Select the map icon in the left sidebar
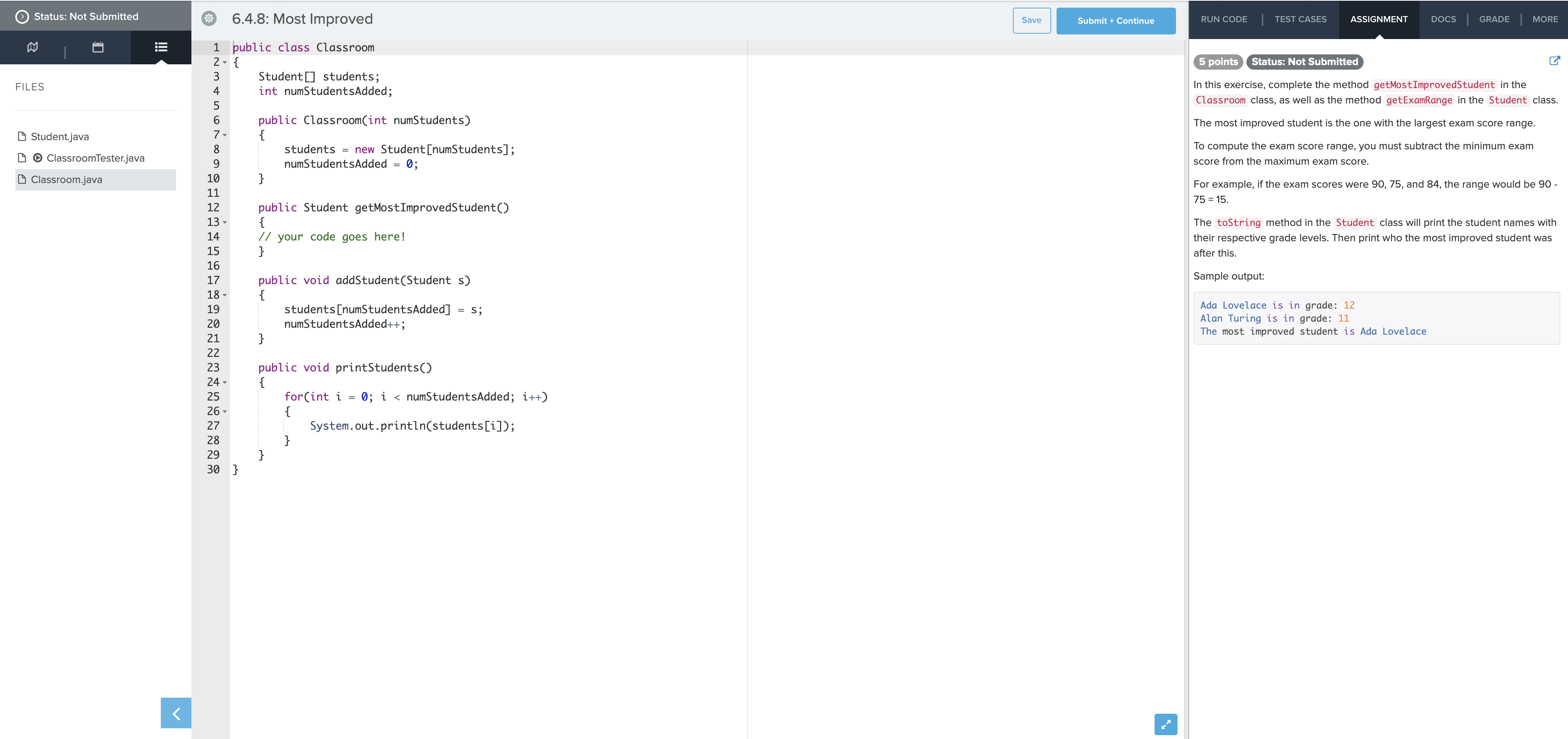The height and width of the screenshot is (739, 1568). [33, 47]
